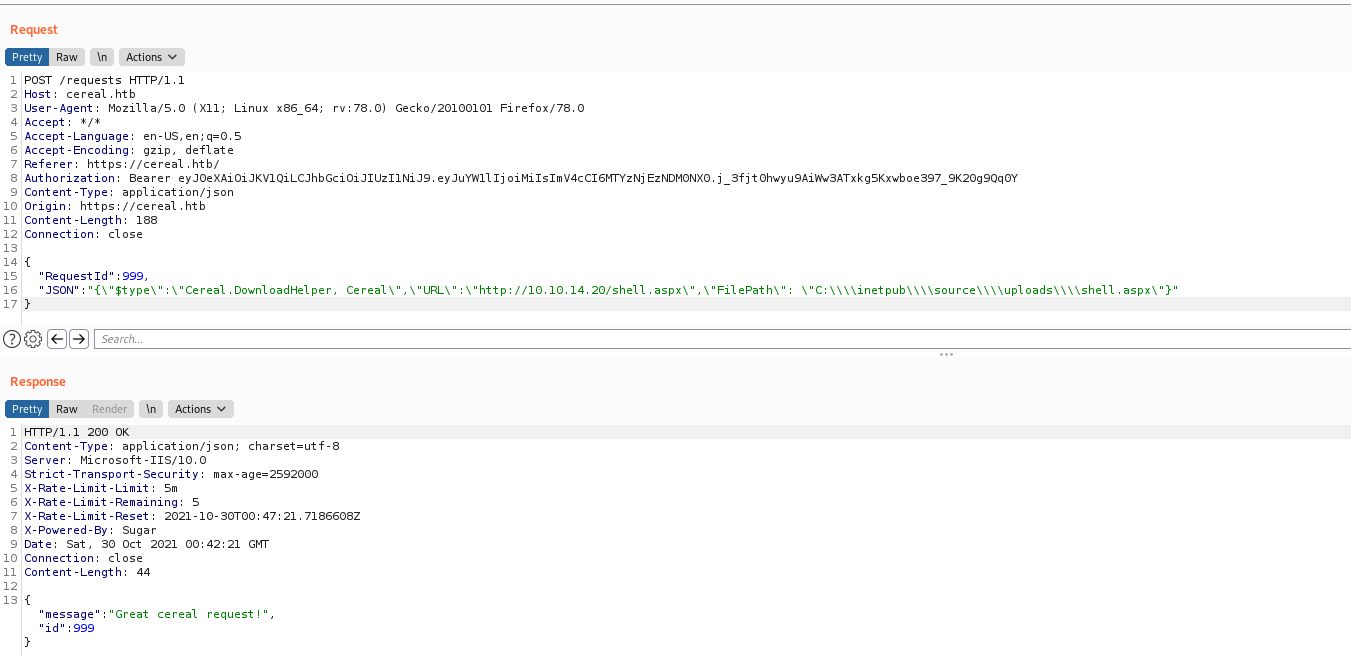Click the Host: cereal.htb header line
The height and width of the screenshot is (657, 1351).
point(80,94)
